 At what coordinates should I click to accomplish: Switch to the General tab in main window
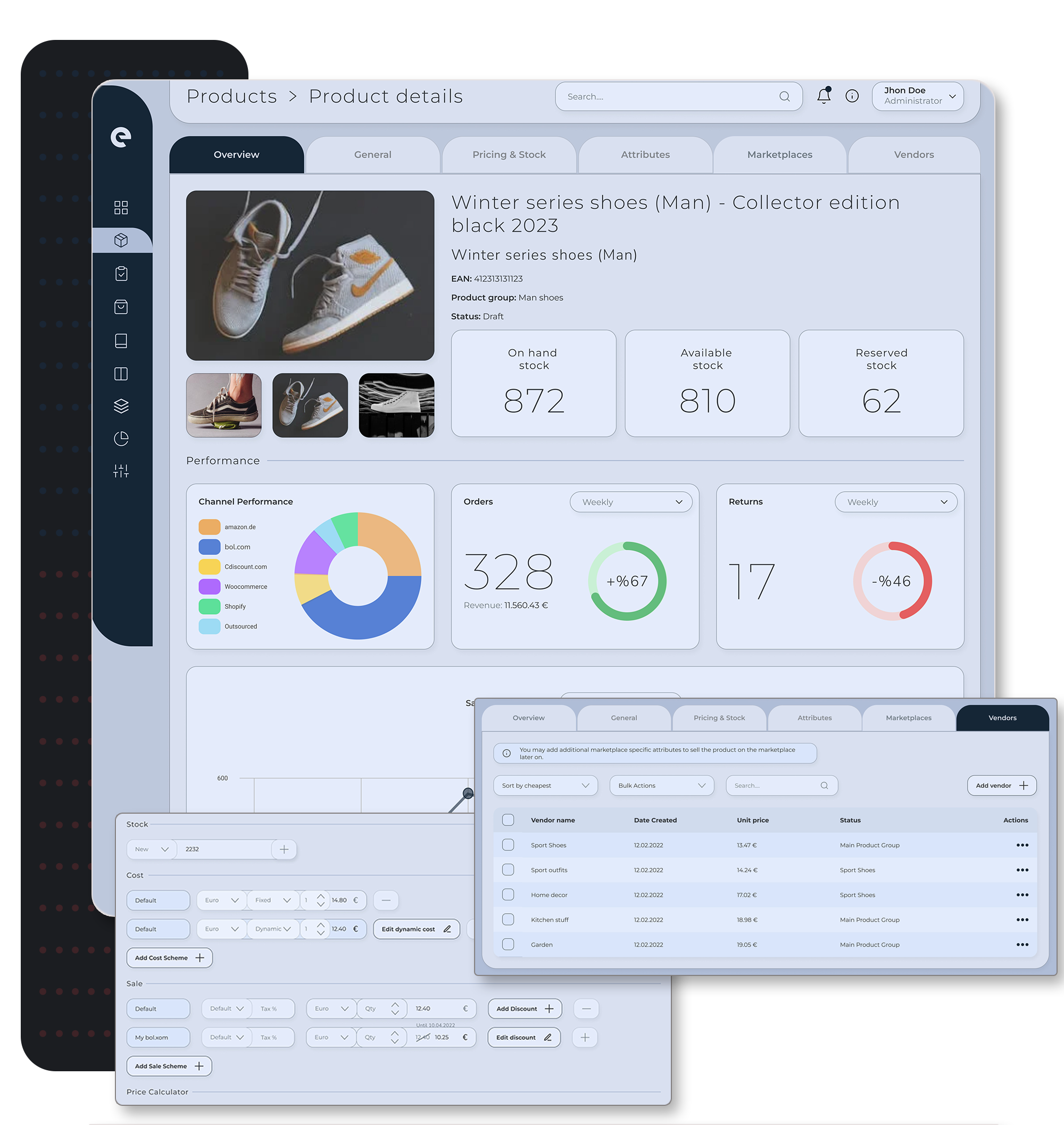372,155
